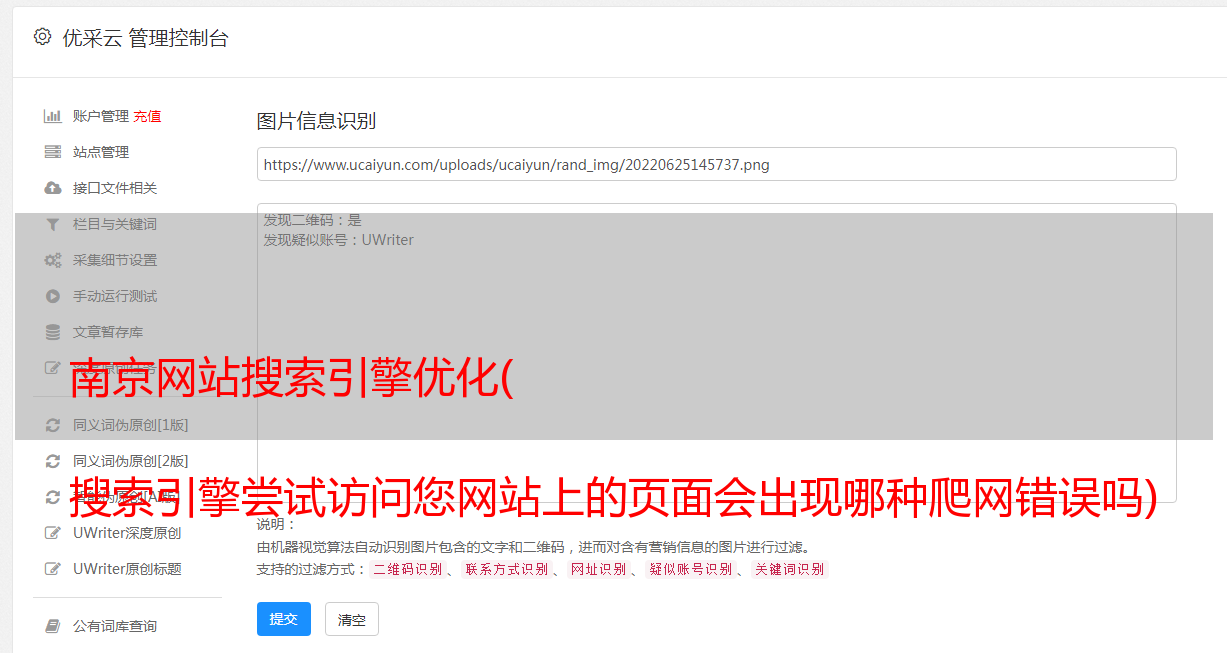Click the filter icon for 栏目与关键词
Image resolution: width=1227 pixels, height=653 pixels.
(x=53, y=224)
